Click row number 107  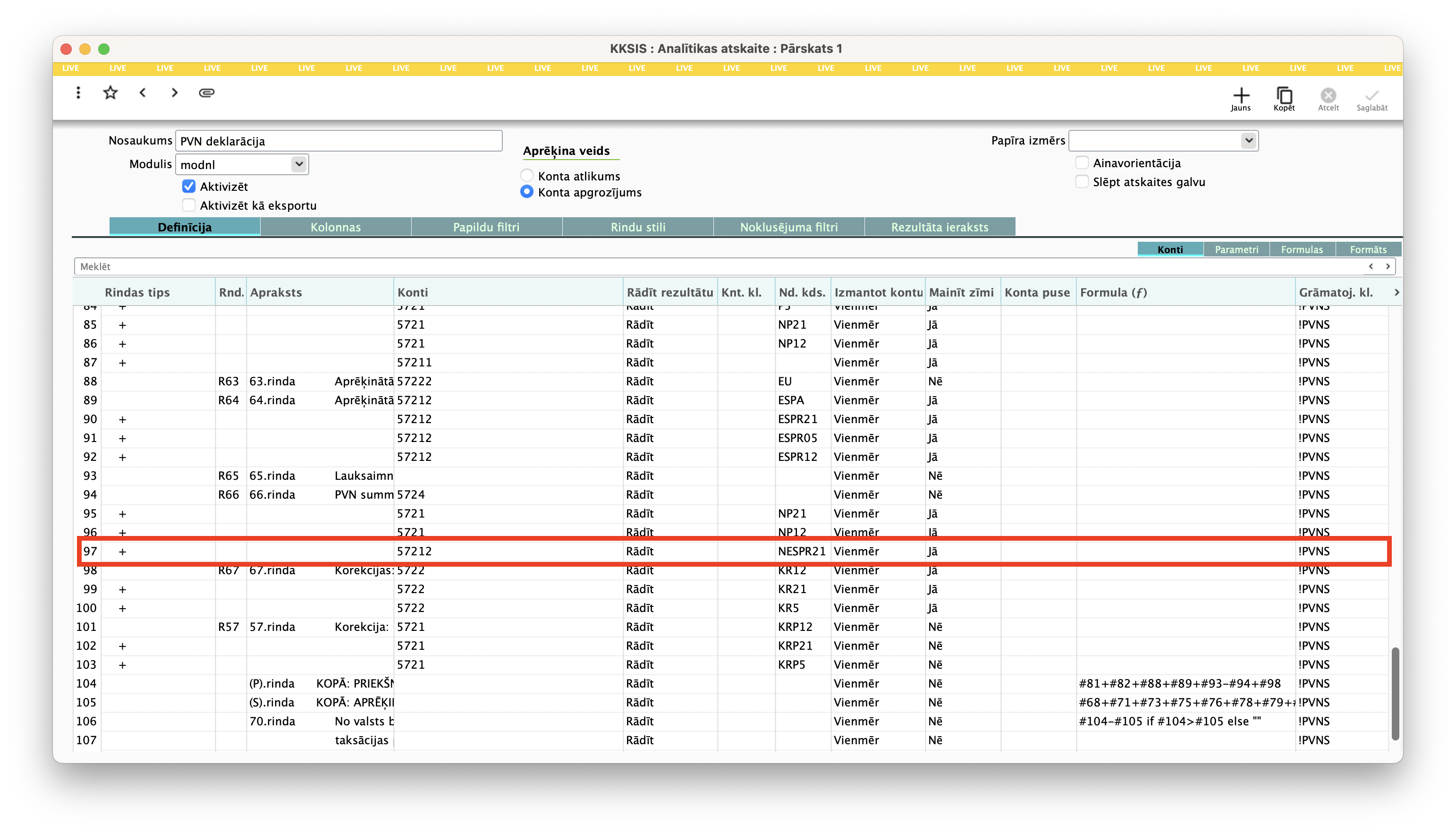point(86,740)
